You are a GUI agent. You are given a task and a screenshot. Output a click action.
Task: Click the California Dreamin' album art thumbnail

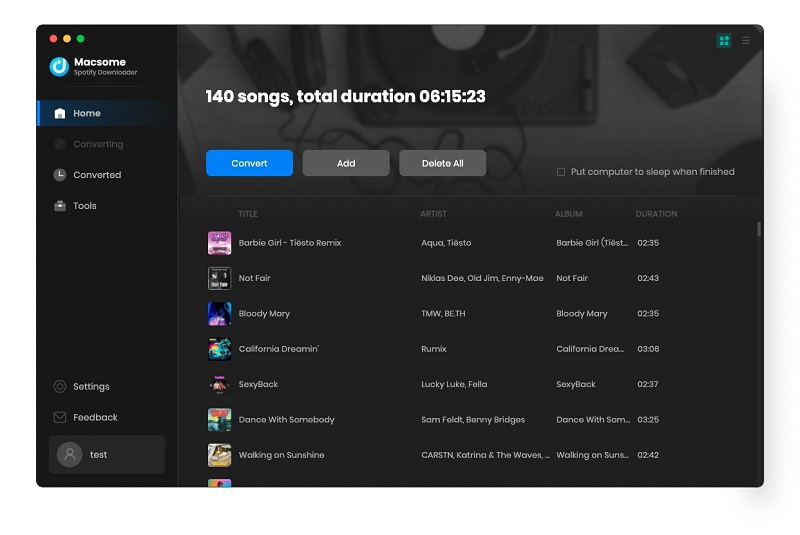(219, 349)
